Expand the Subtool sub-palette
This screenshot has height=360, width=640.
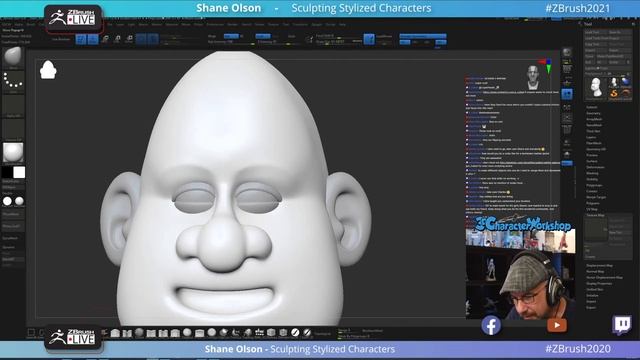[x=591, y=107]
